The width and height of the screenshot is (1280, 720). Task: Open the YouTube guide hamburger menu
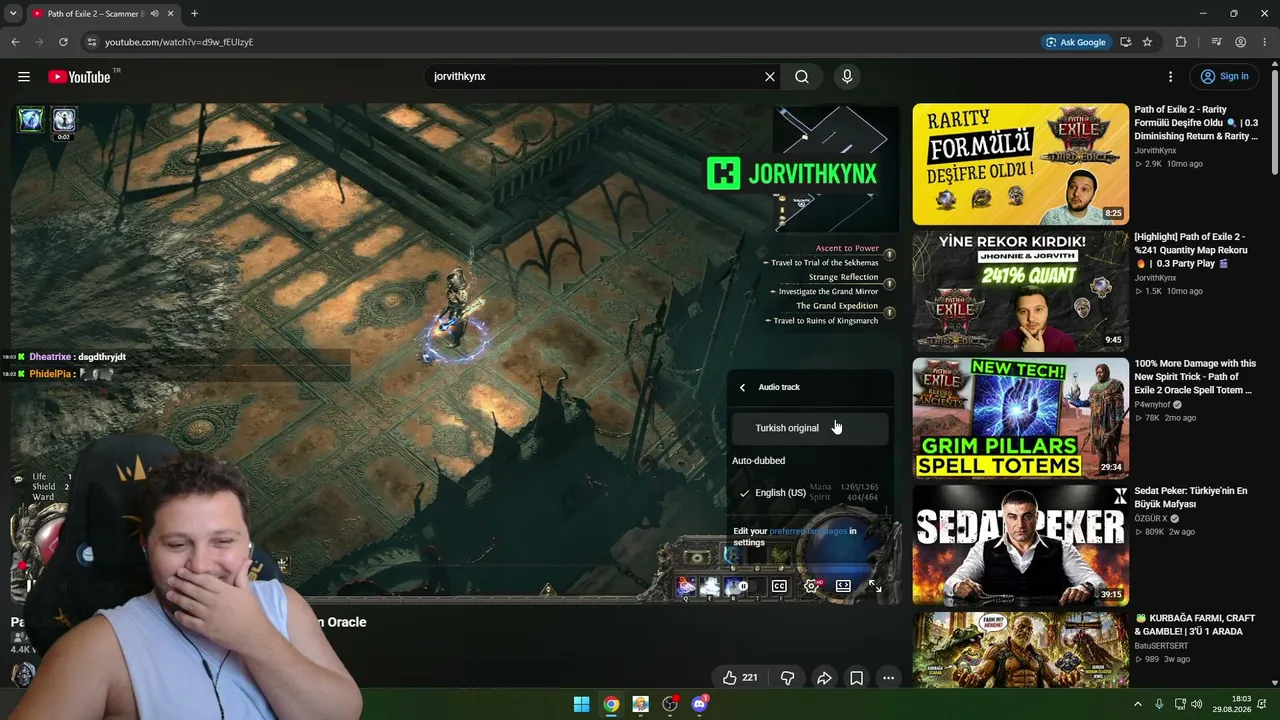[x=24, y=77]
